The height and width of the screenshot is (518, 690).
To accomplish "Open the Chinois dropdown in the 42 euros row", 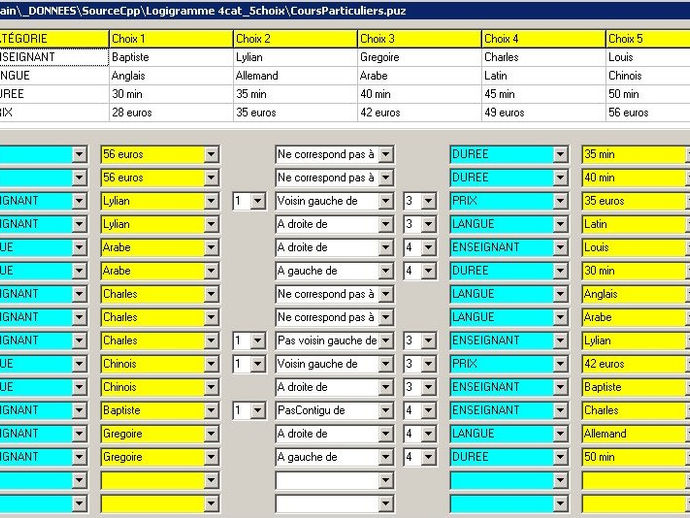I will tap(212, 364).
